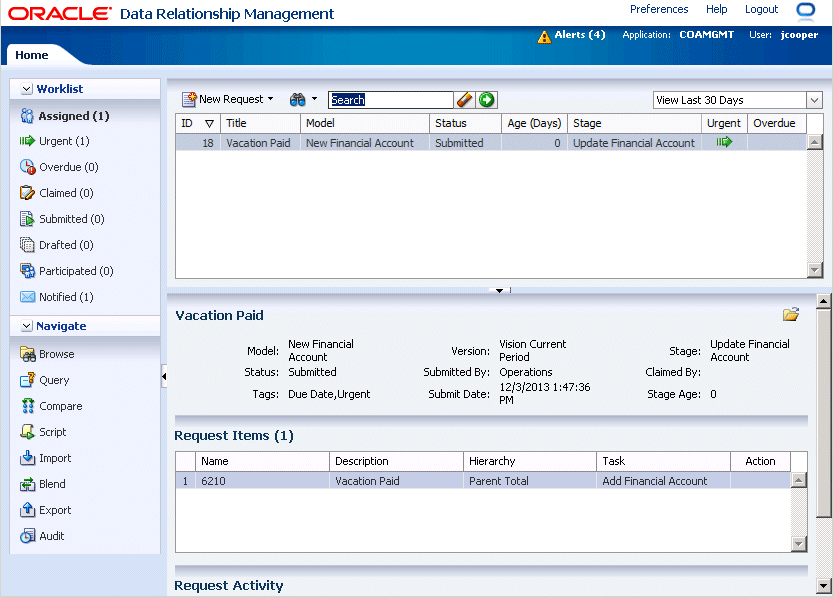
Task: Open request via yellow folder icon
Action: coord(791,314)
